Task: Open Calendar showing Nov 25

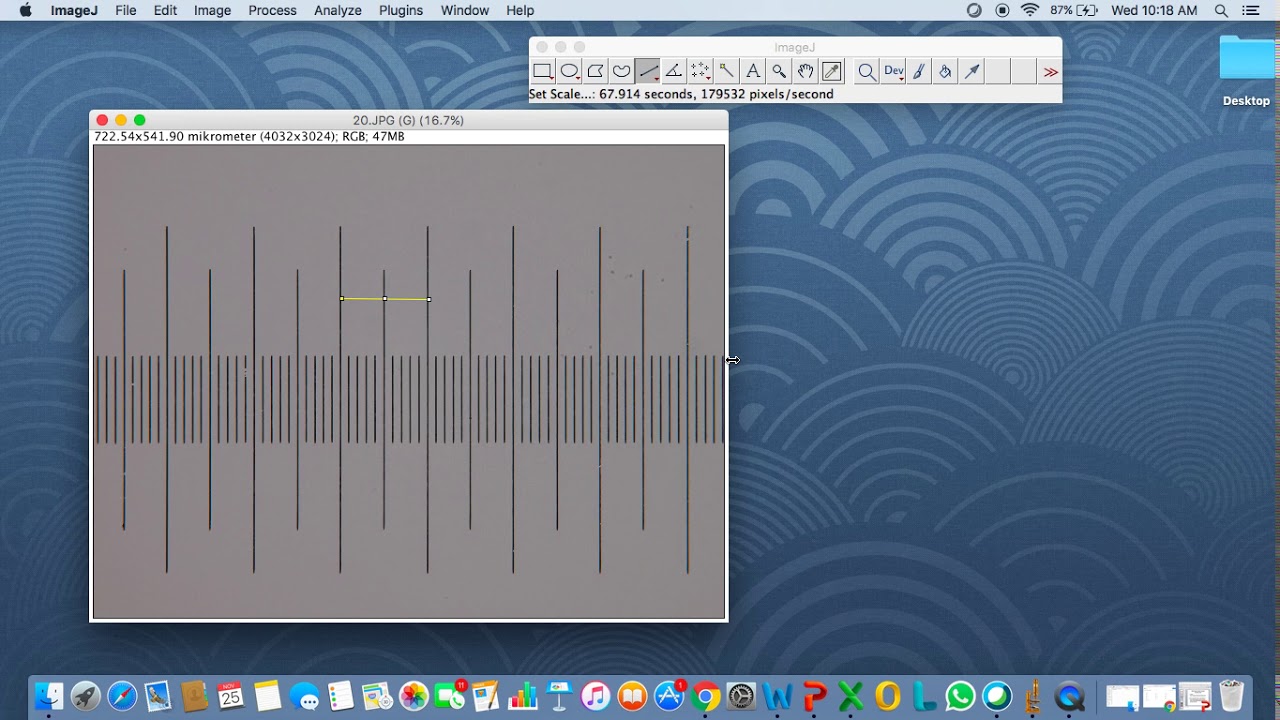Action: coord(231,695)
